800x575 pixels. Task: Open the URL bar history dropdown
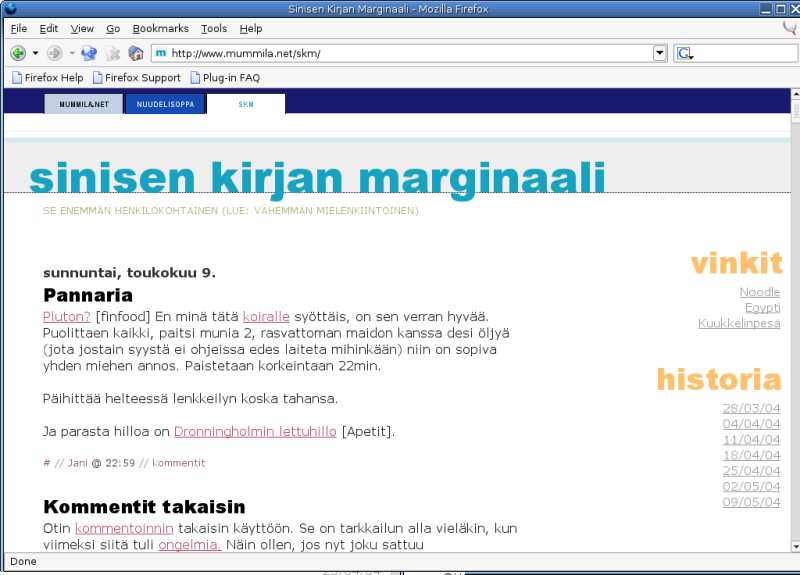pyautogui.click(x=660, y=53)
